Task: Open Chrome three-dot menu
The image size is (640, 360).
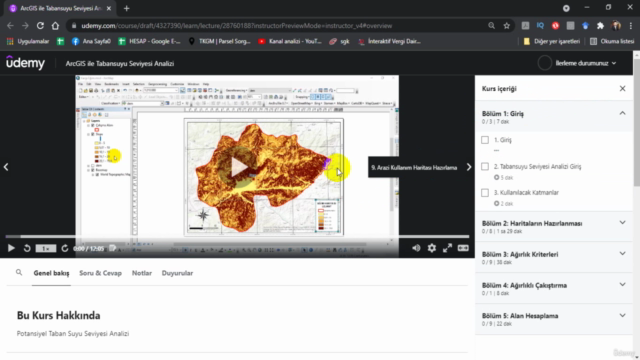Action: (631, 26)
